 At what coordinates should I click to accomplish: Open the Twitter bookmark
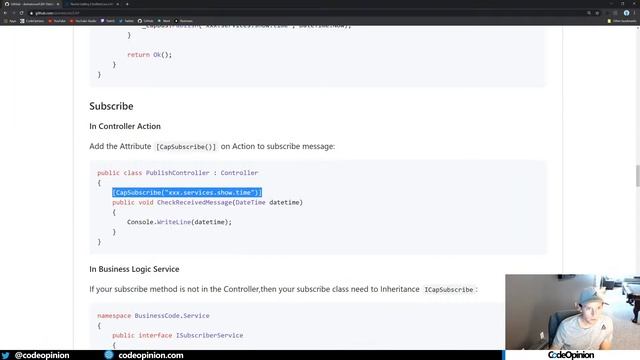(x=127, y=21)
